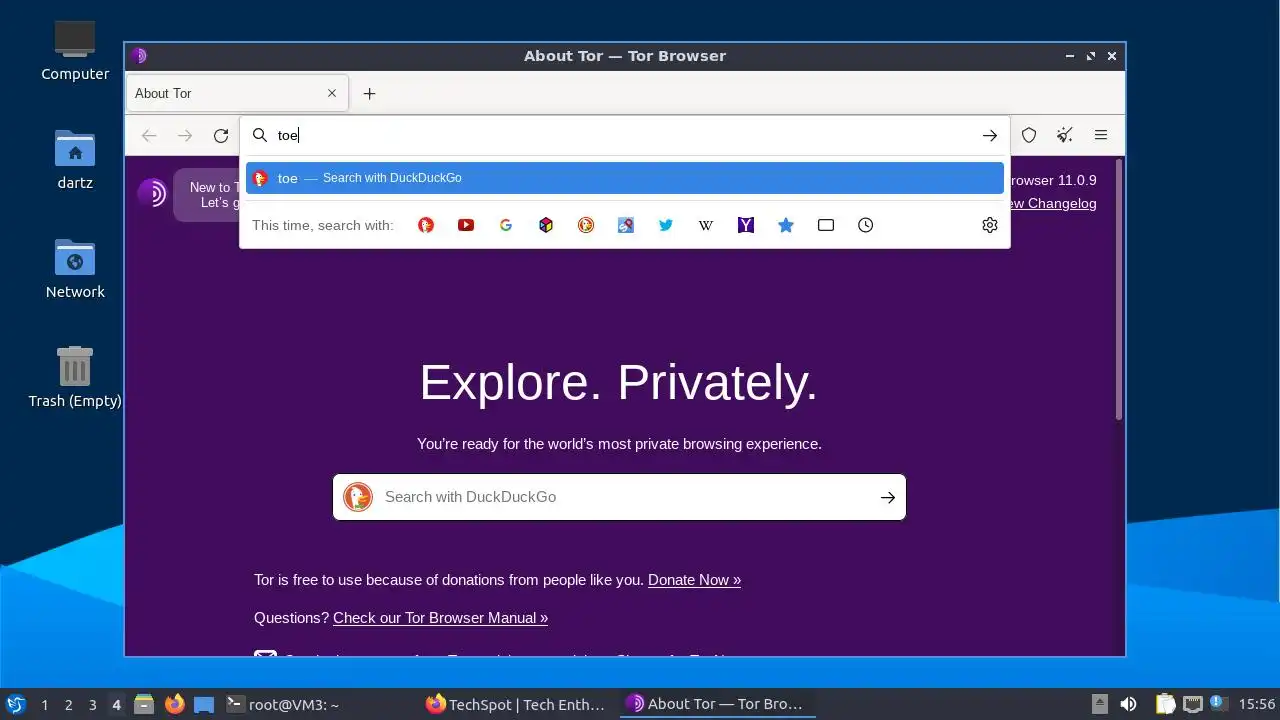Open the Security Level shield icon
Viewport: 1280px width, 720px height.
tap(1029, 135)
